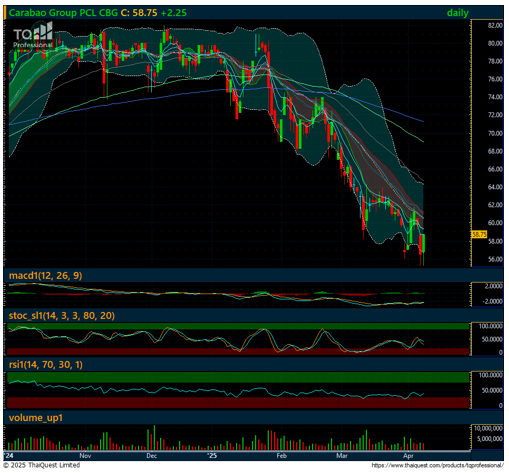Open the thaiquest.com tqprofessional link
This screenshot has height=473, width=509.
point(437,465)
